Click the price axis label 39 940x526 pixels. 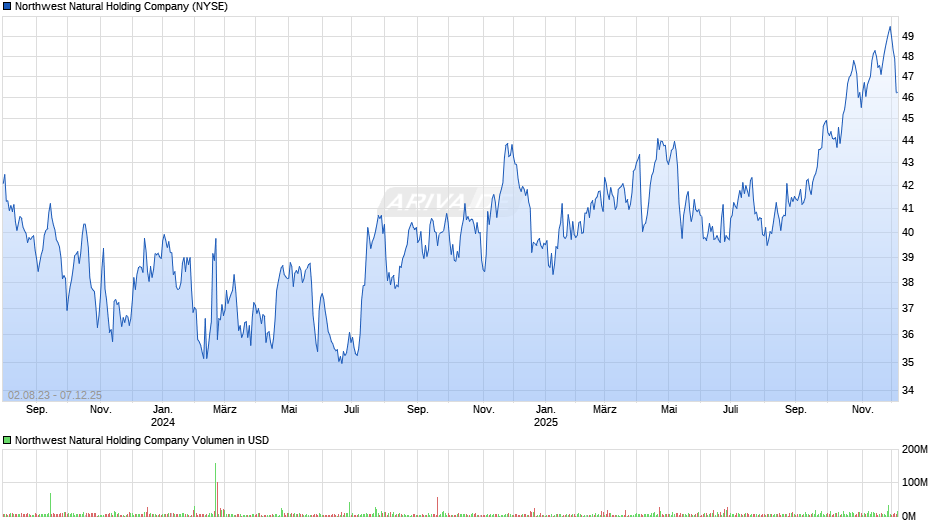908,257
